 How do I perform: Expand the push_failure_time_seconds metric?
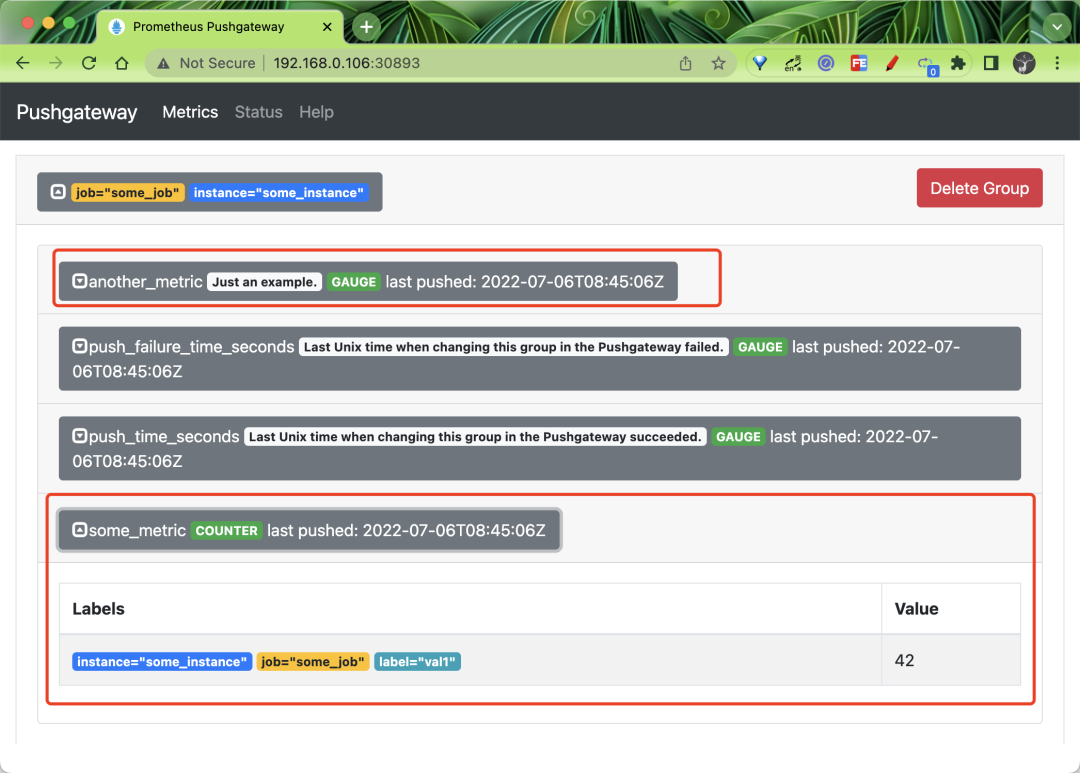[x=81, y=347]
